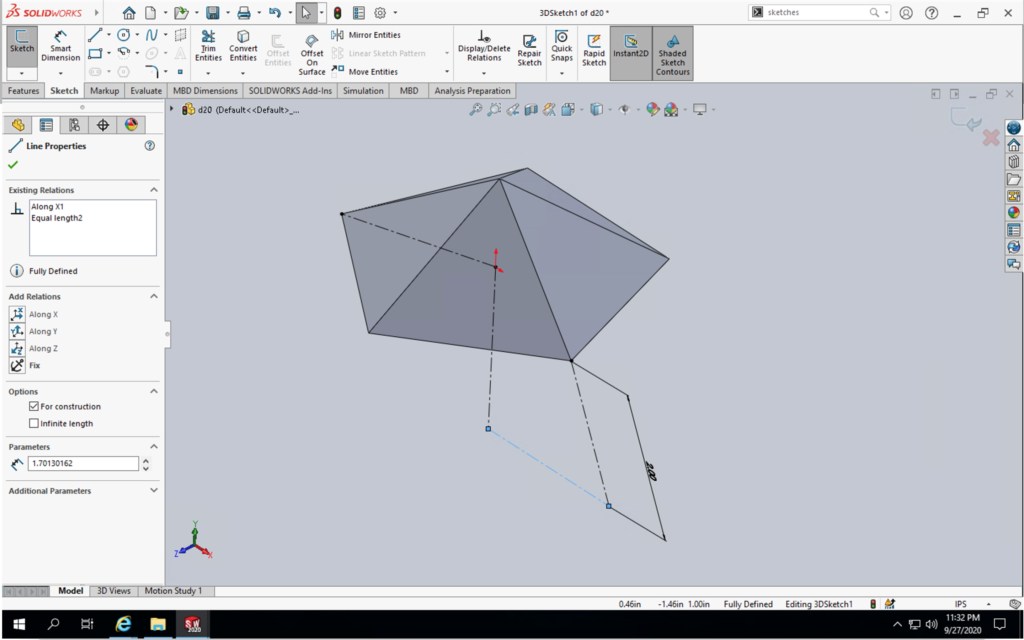Click the green checkmark to accept
This screenshot has height=640, width=1024.
tap(13, 164)
